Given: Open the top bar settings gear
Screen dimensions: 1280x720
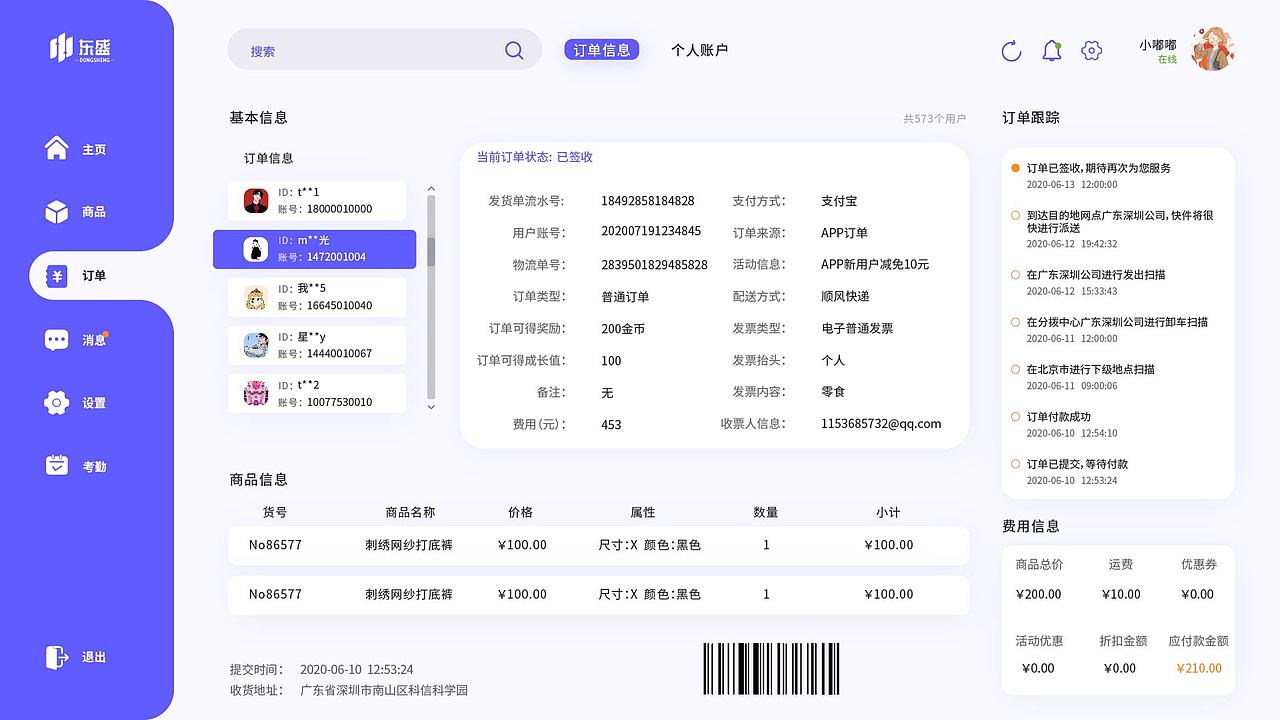Looking at the screenshot, I should [x=1092, y=51].
